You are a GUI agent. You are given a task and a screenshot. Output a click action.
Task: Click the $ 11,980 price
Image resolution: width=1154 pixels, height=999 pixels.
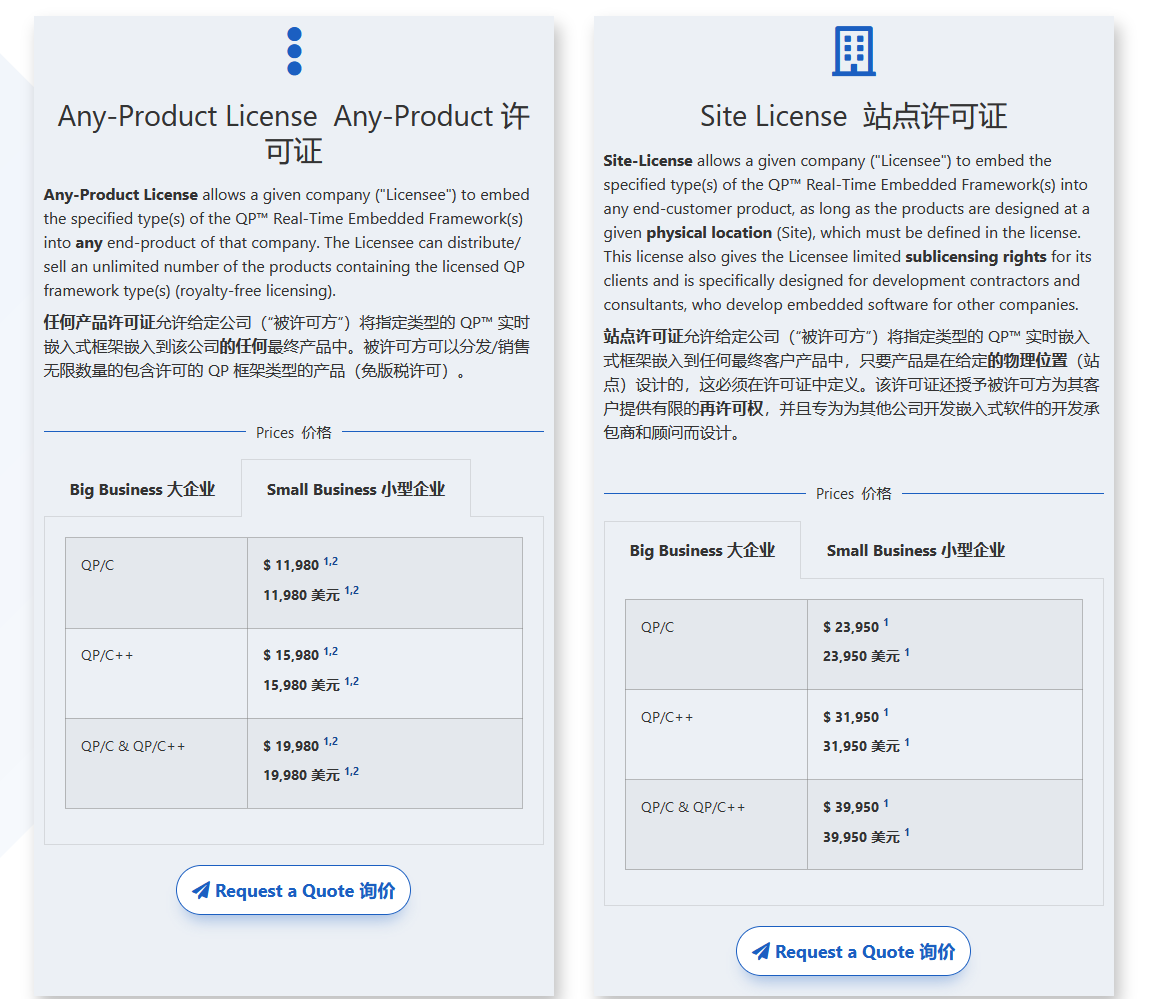point(291,565)
